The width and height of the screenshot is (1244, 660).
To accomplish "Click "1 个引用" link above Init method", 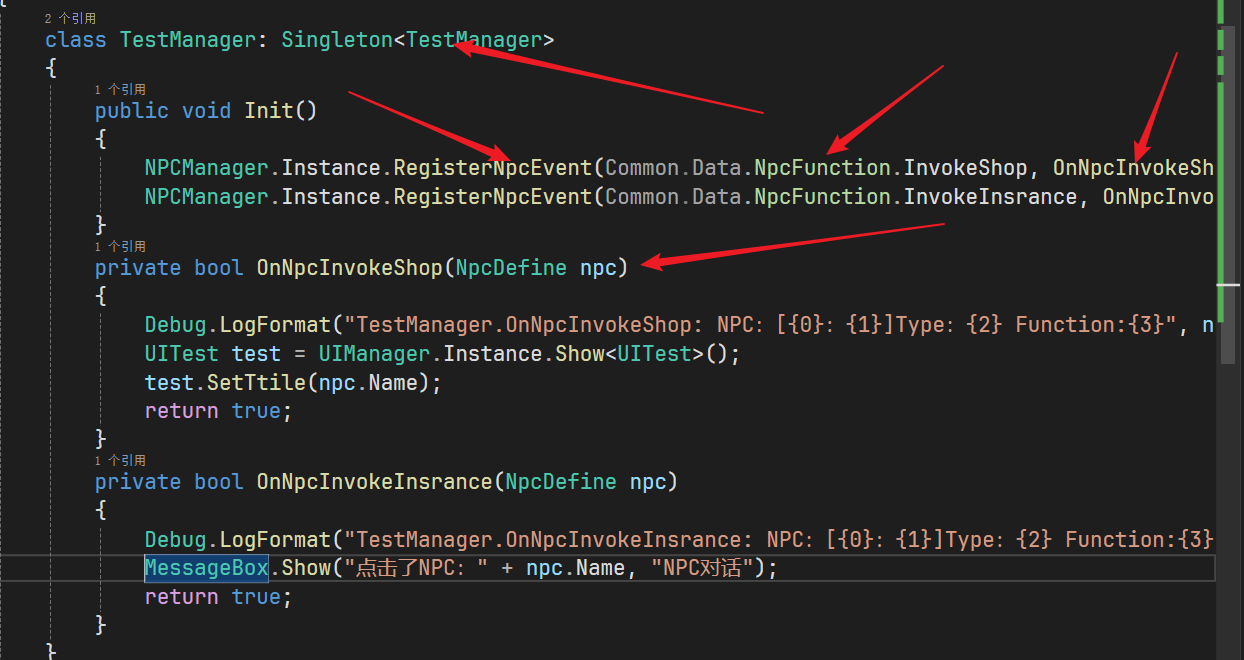I will point(120,89).
